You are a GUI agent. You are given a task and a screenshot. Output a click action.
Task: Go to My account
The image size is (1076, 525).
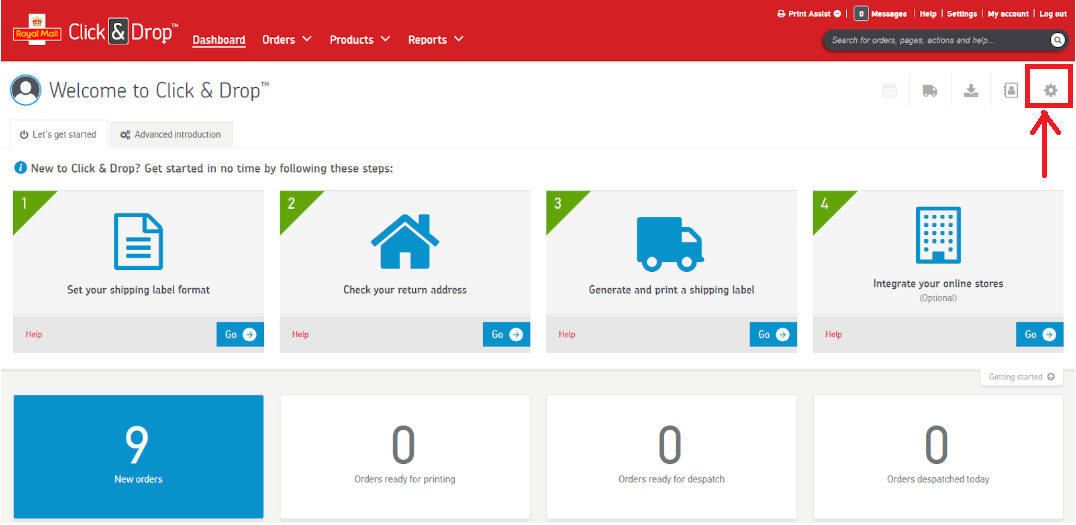(1008, 14)
